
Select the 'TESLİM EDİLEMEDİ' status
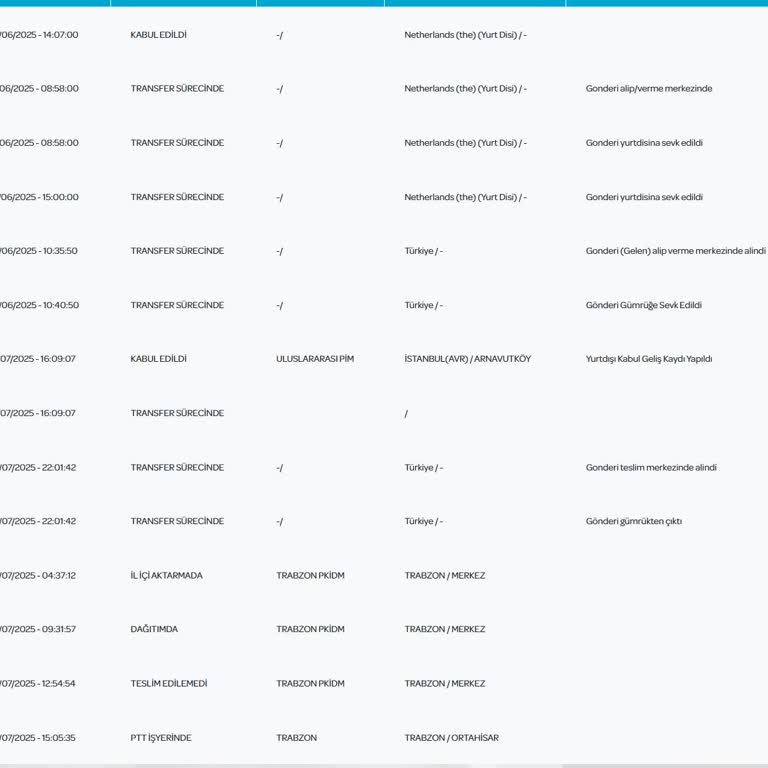(168, 683)
